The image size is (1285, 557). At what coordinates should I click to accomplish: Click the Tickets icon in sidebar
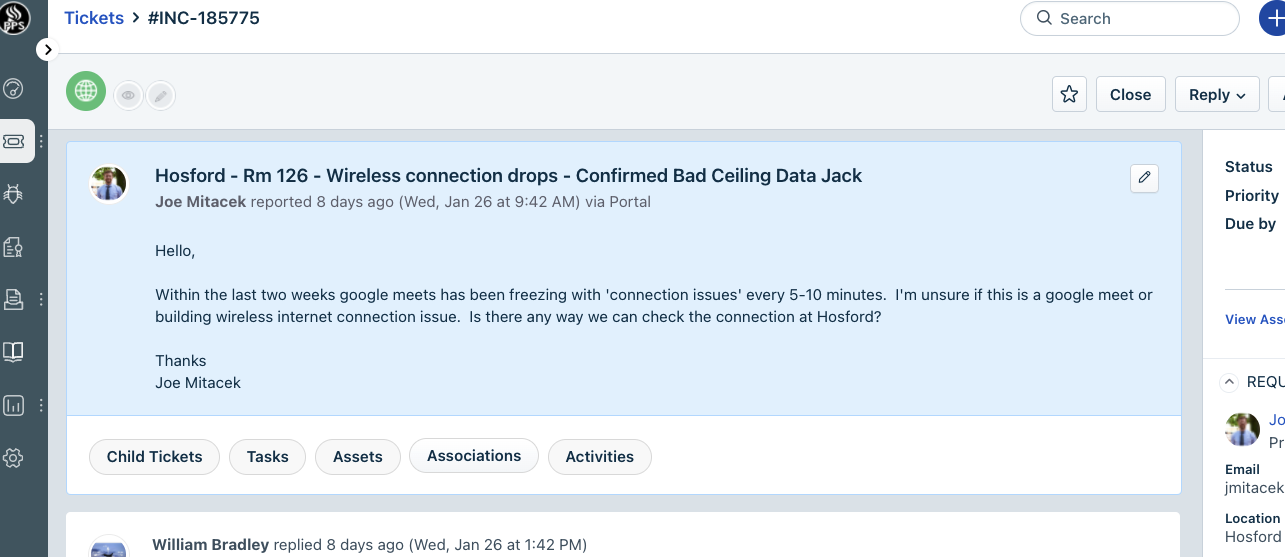pyautogui.click(x=14, y=141)
